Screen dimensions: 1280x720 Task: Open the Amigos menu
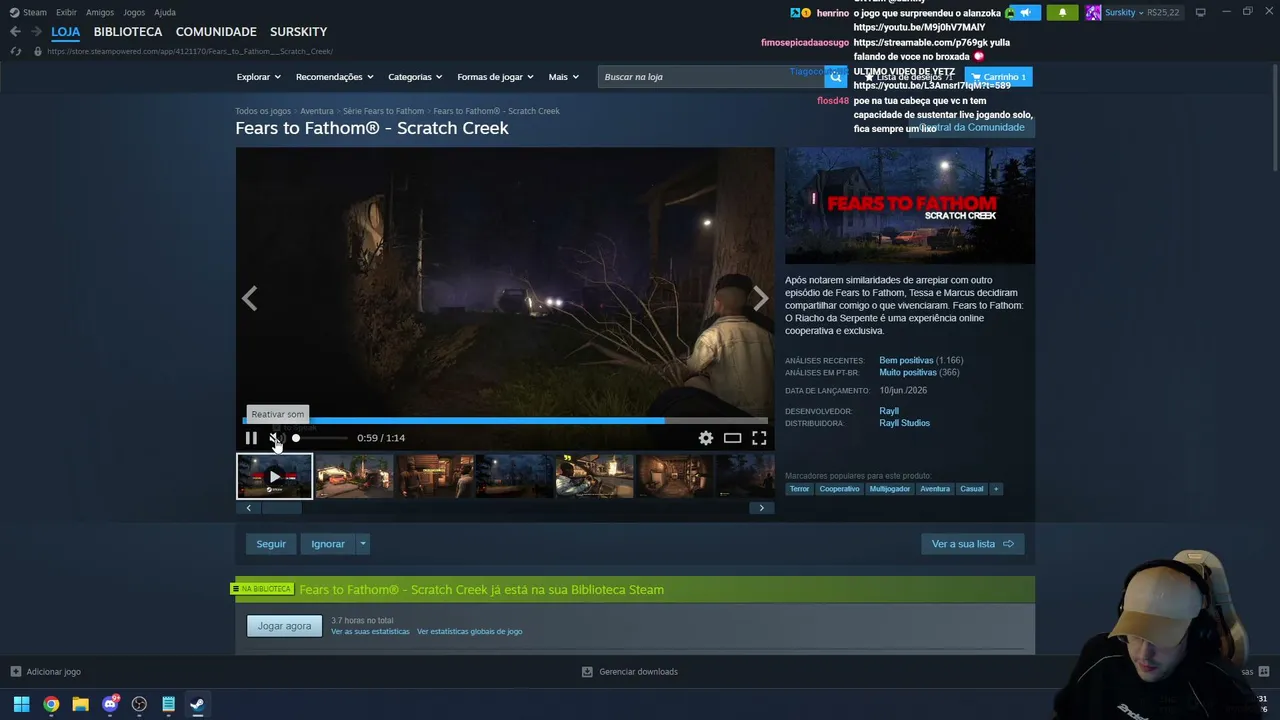100,12
